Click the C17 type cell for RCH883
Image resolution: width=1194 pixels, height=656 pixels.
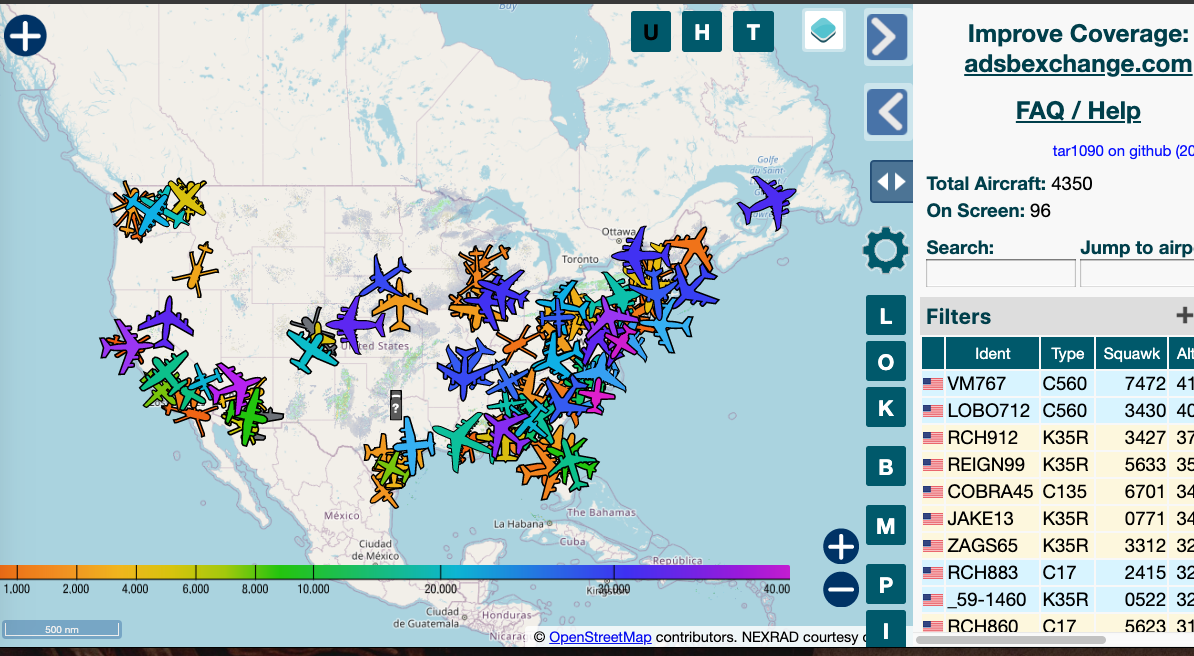coord(1068,573)
